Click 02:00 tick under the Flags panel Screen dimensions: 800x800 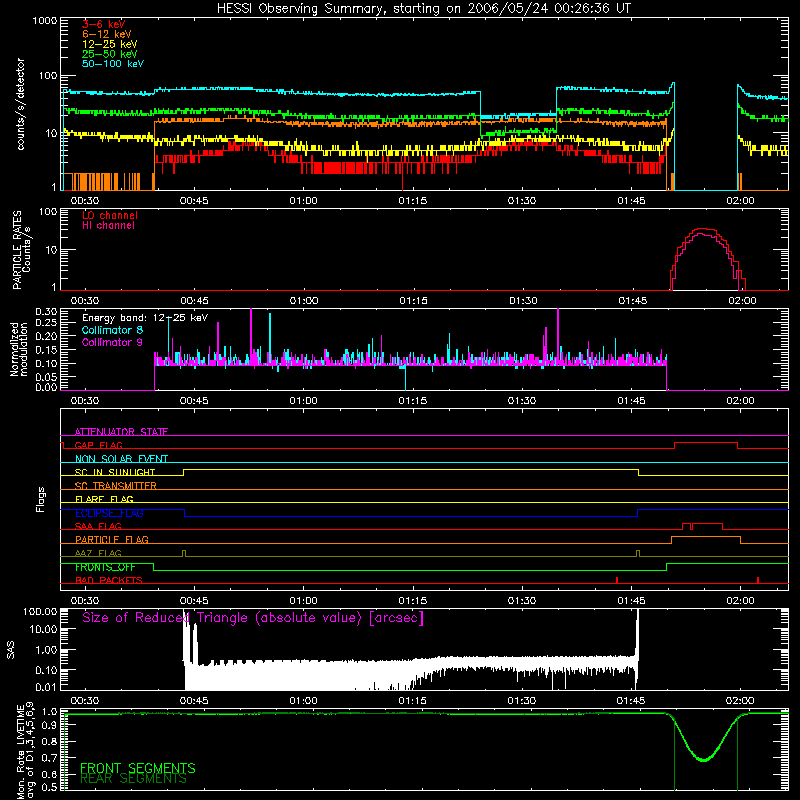tap(740, 601)
